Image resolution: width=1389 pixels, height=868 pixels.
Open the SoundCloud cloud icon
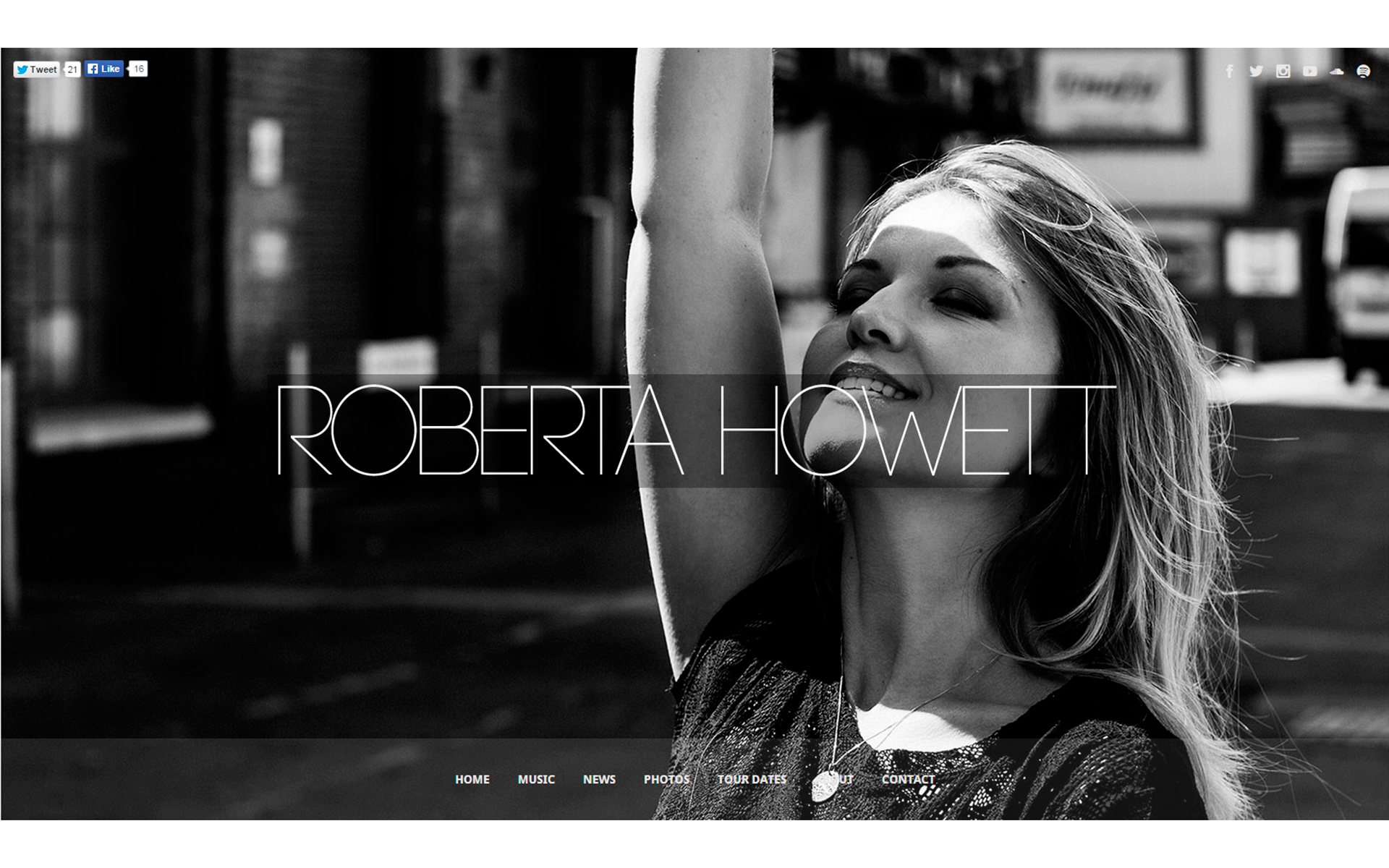[x=1336, y=71]
